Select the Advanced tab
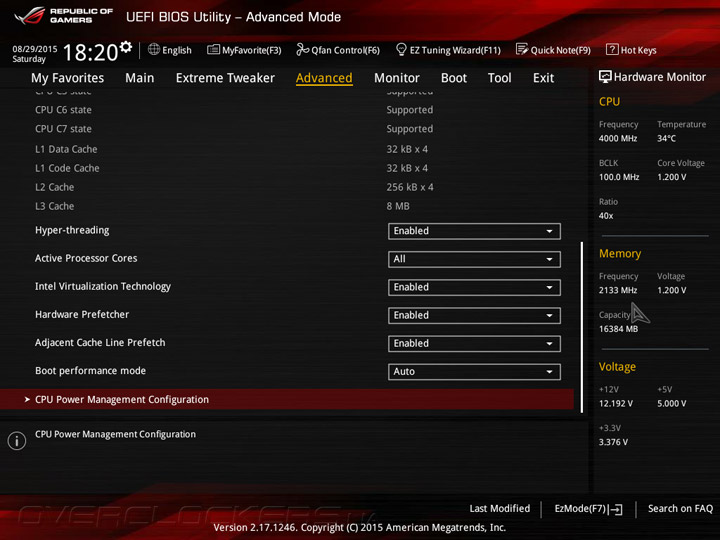The width and height of the screenshot is (720, 540). [324, 78]
